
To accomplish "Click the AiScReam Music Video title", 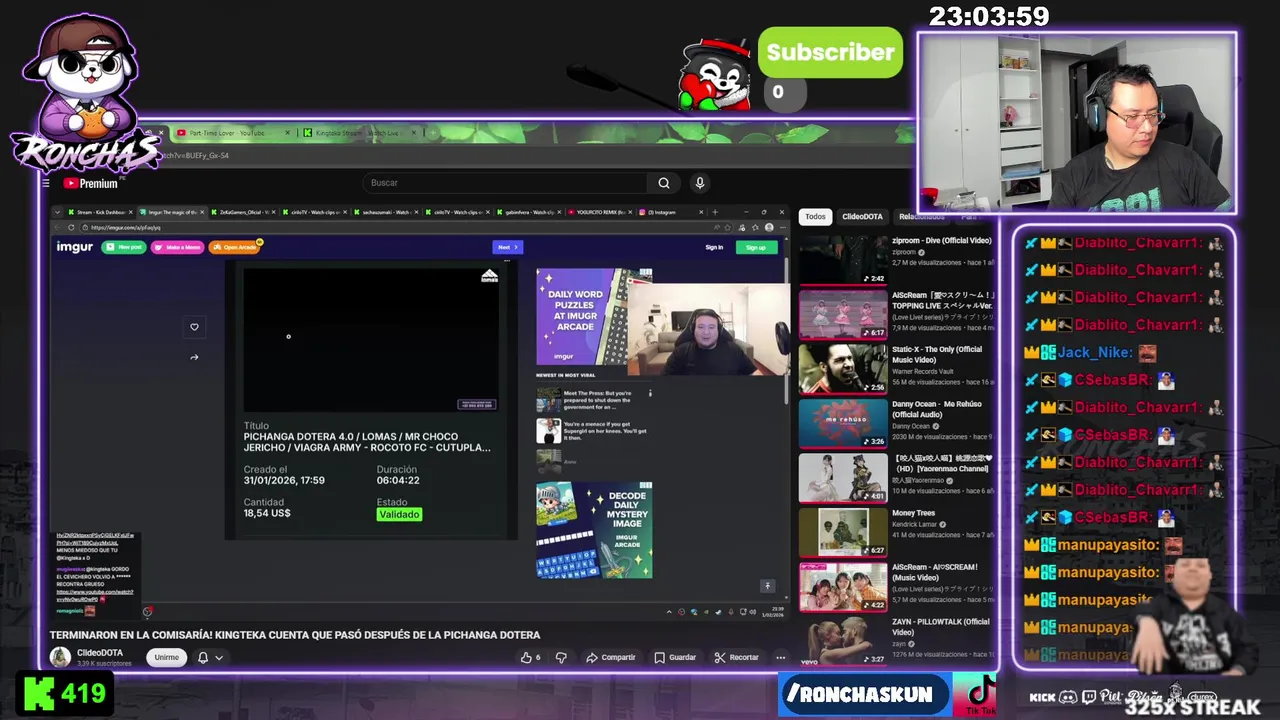I will [x=937, y=572].
